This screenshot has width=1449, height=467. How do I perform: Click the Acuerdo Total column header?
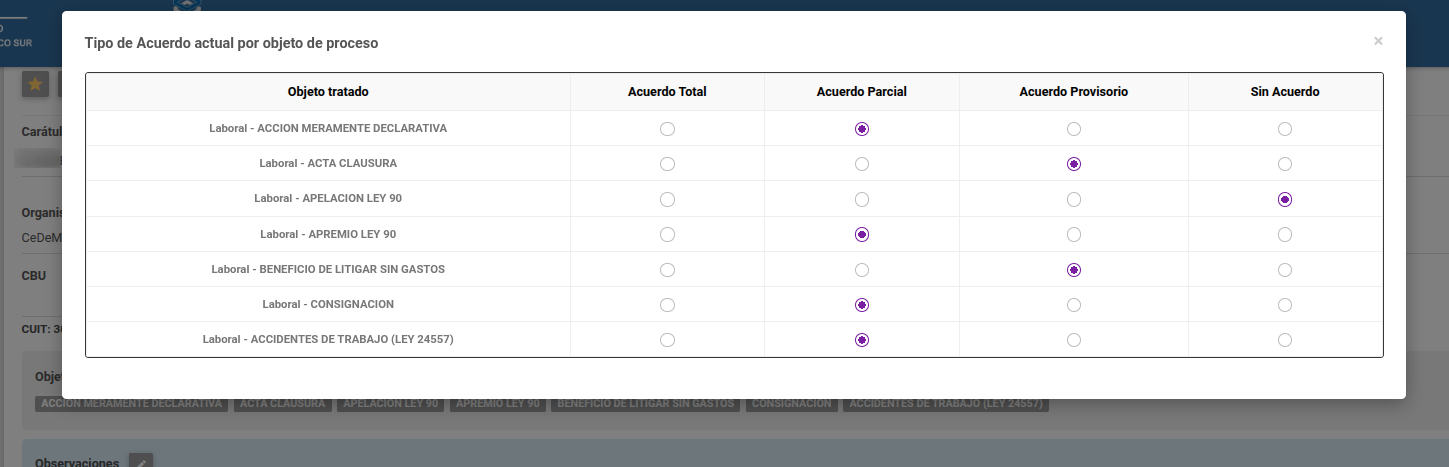[x=667, y=92]
